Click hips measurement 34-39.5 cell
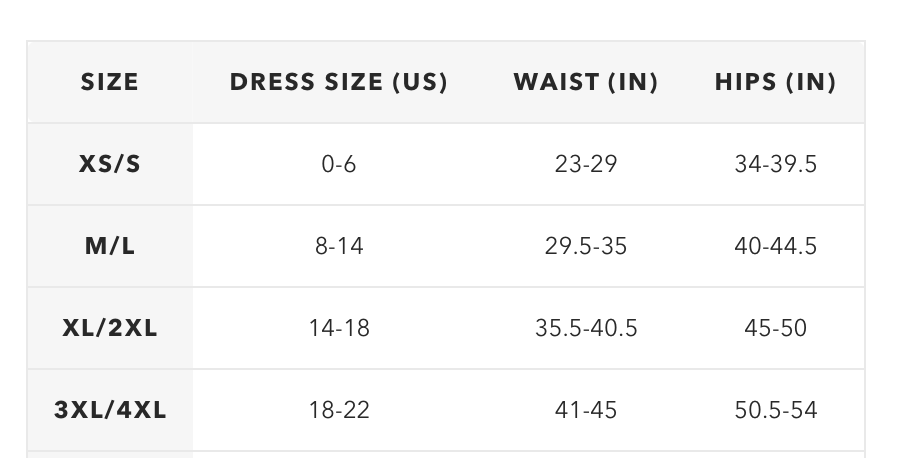The width and height of the screenshot is (910, 458). tap(775, 164)
